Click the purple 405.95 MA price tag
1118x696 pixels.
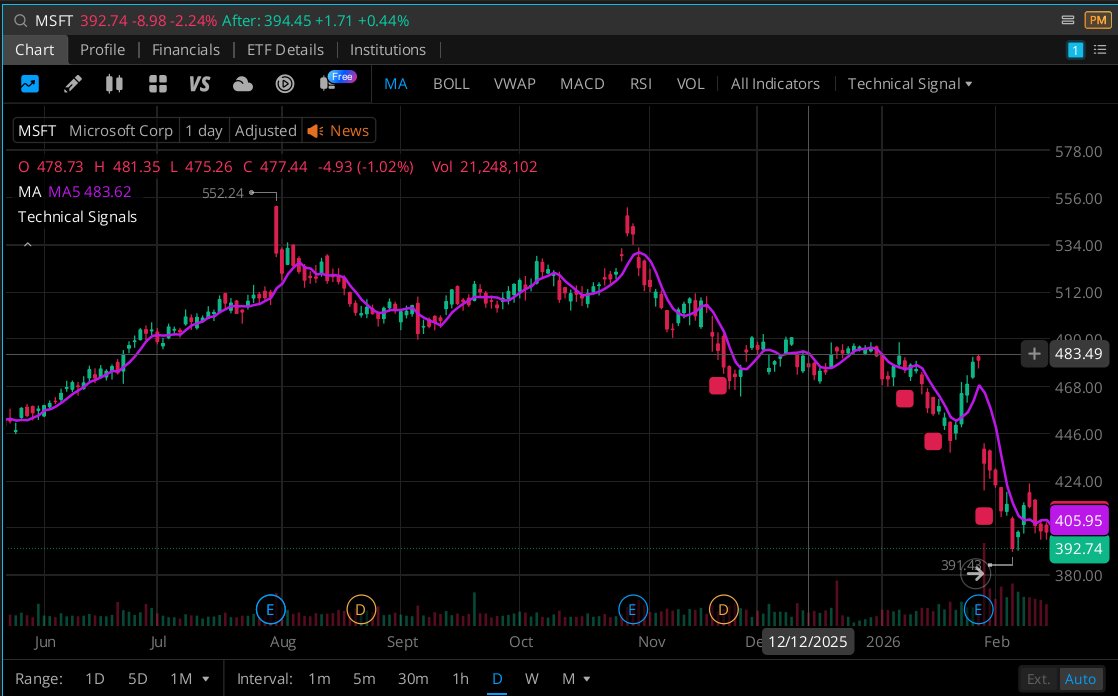[x=1079, y=521]
